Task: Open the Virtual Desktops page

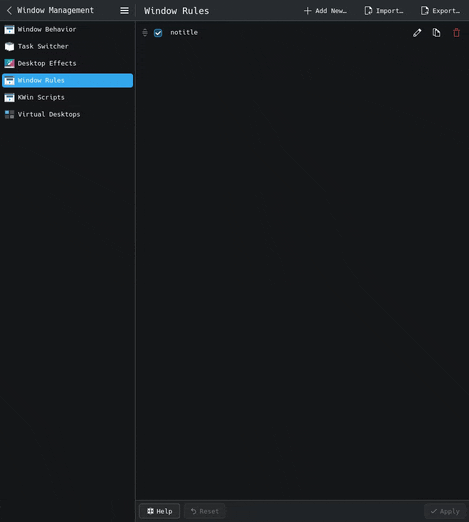Action: point(67,115)
